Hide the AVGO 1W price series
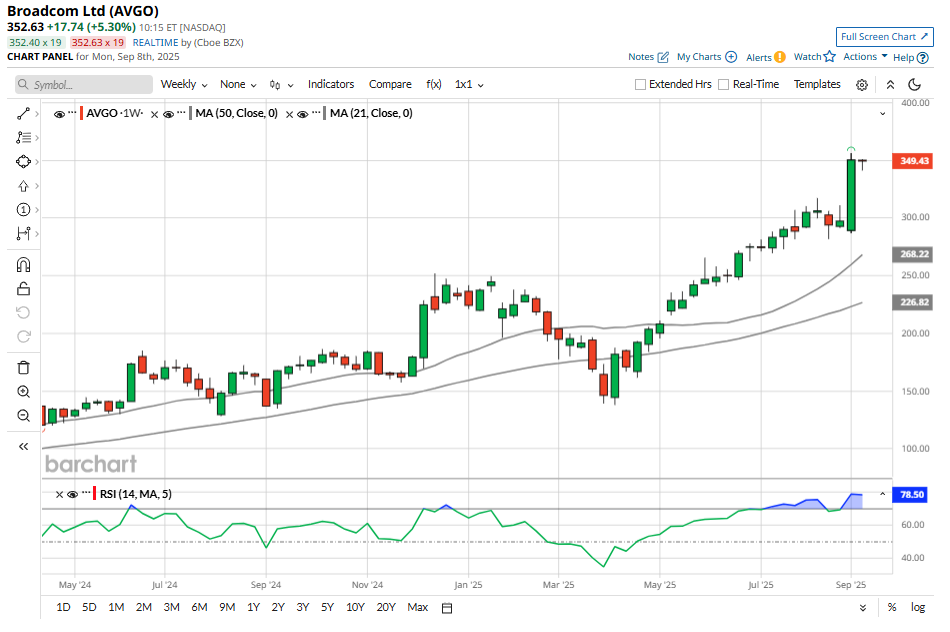950x632 pixels. tap(59, 114)
